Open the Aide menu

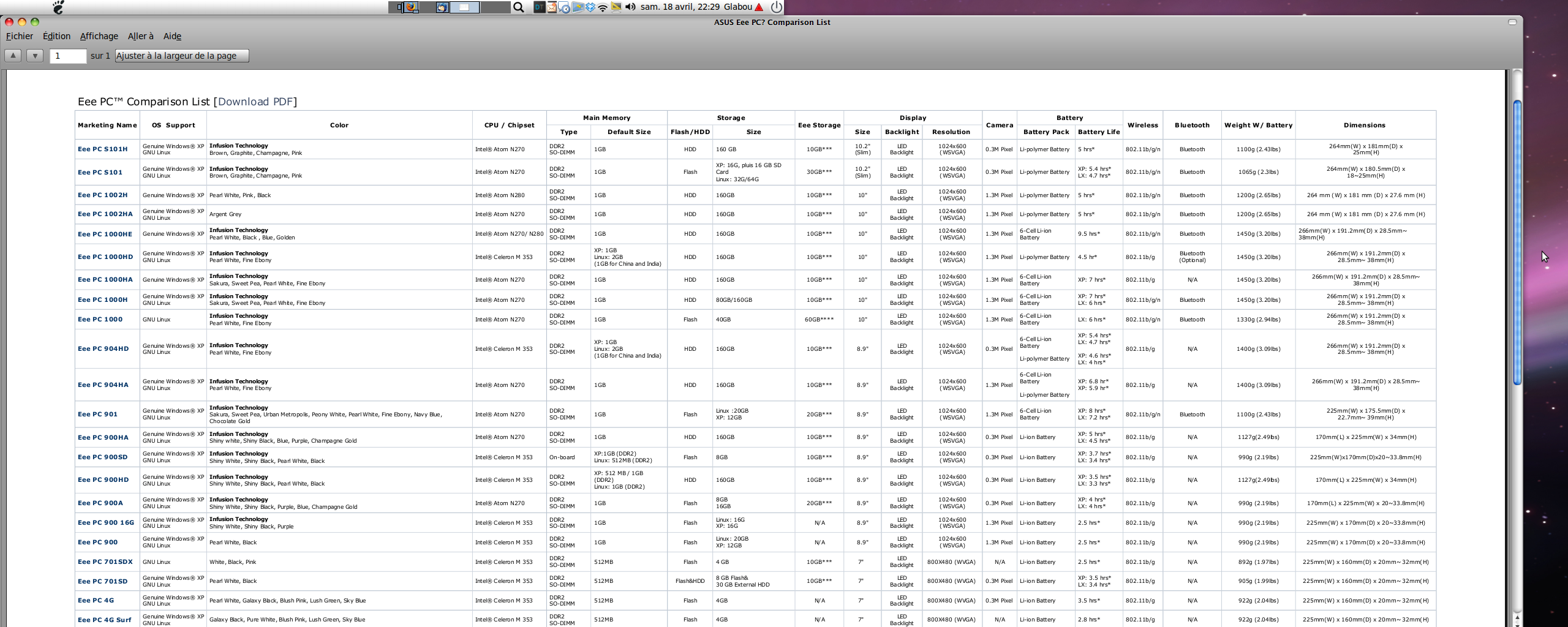[172, 36]
